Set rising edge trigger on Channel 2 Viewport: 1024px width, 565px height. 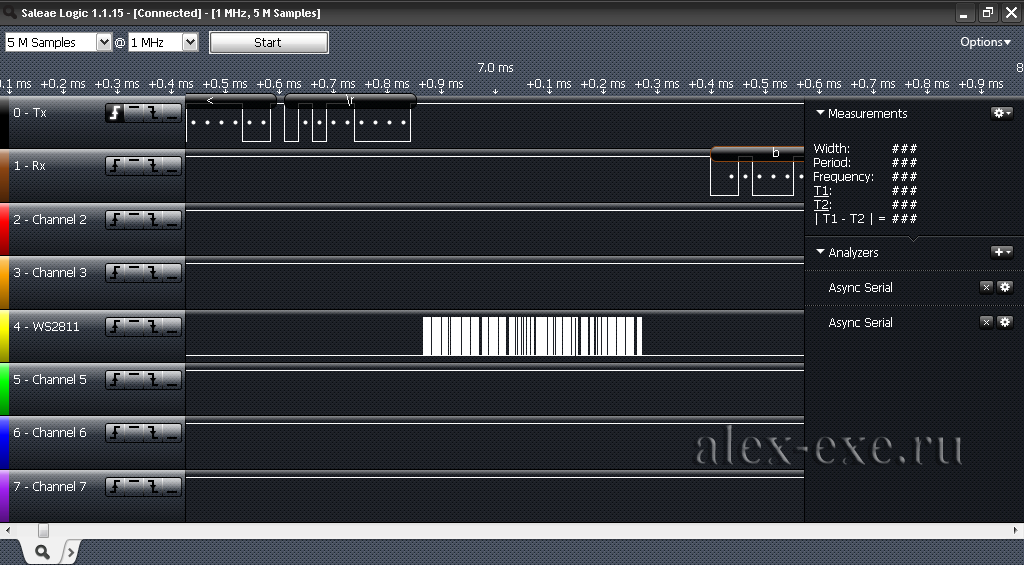tap(115, 220)
